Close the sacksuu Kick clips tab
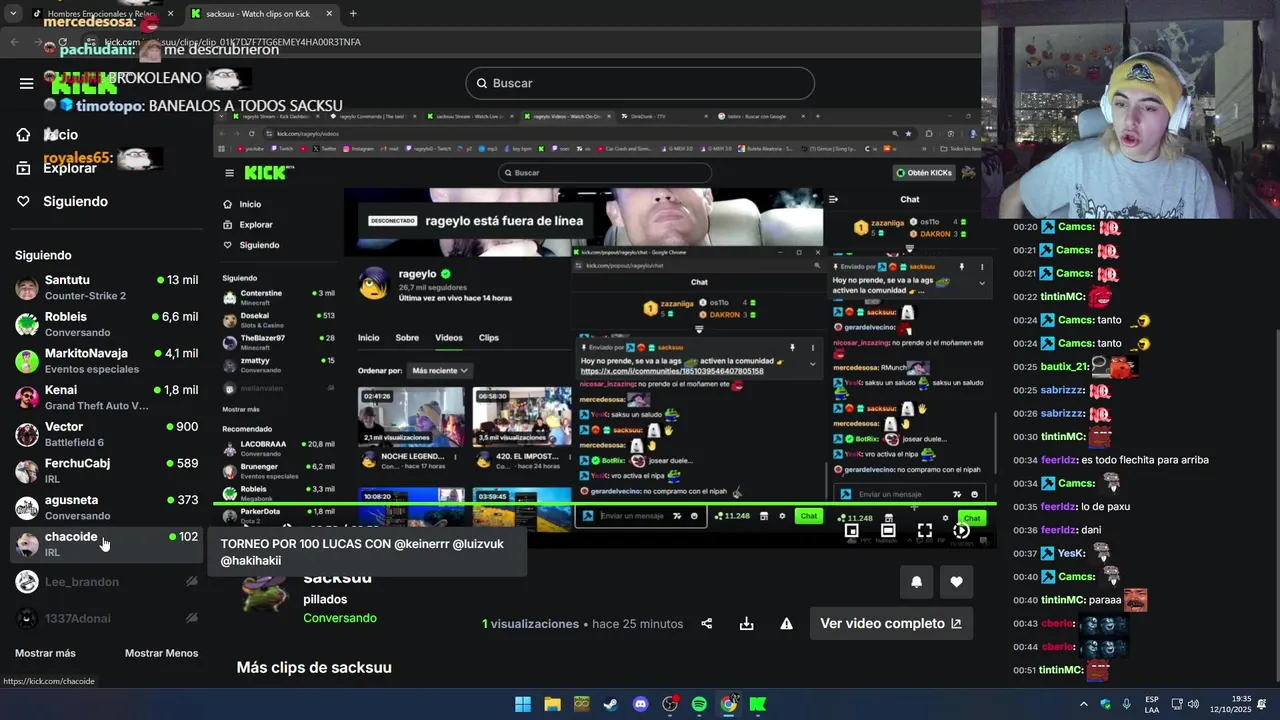 (x=328, y=14)
